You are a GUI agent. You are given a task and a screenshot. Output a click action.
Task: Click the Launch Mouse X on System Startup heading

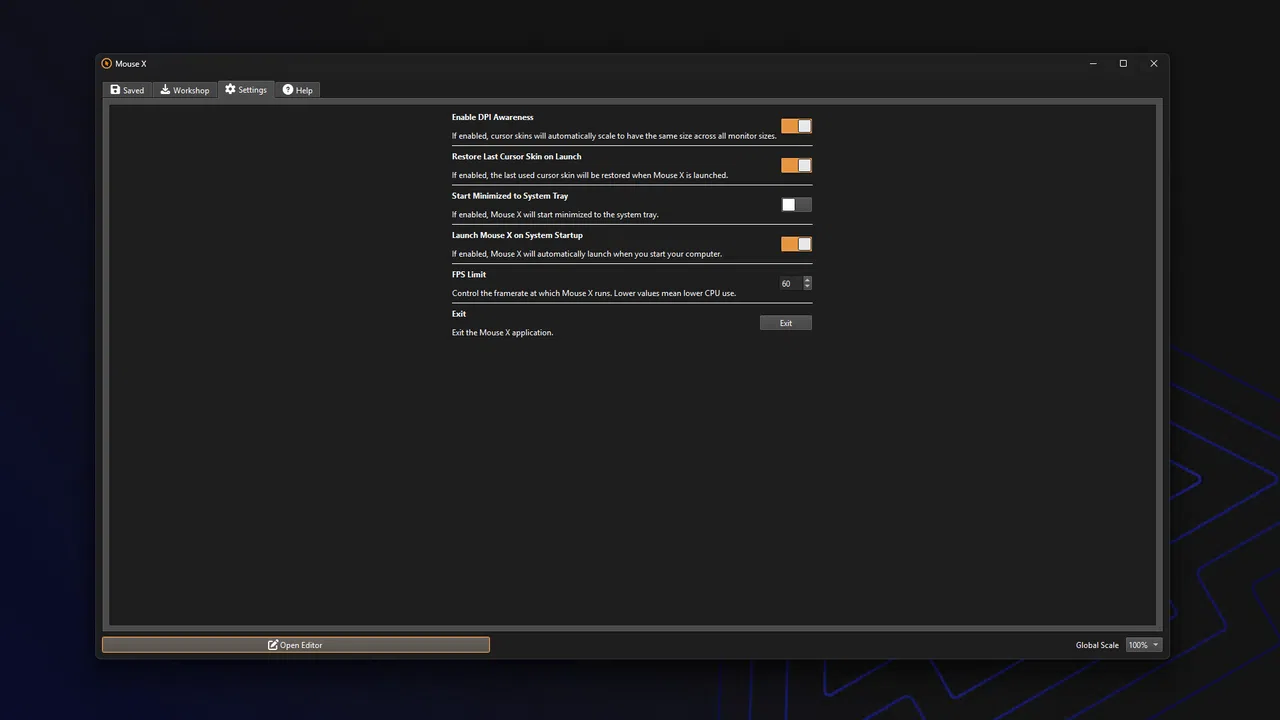517,235
